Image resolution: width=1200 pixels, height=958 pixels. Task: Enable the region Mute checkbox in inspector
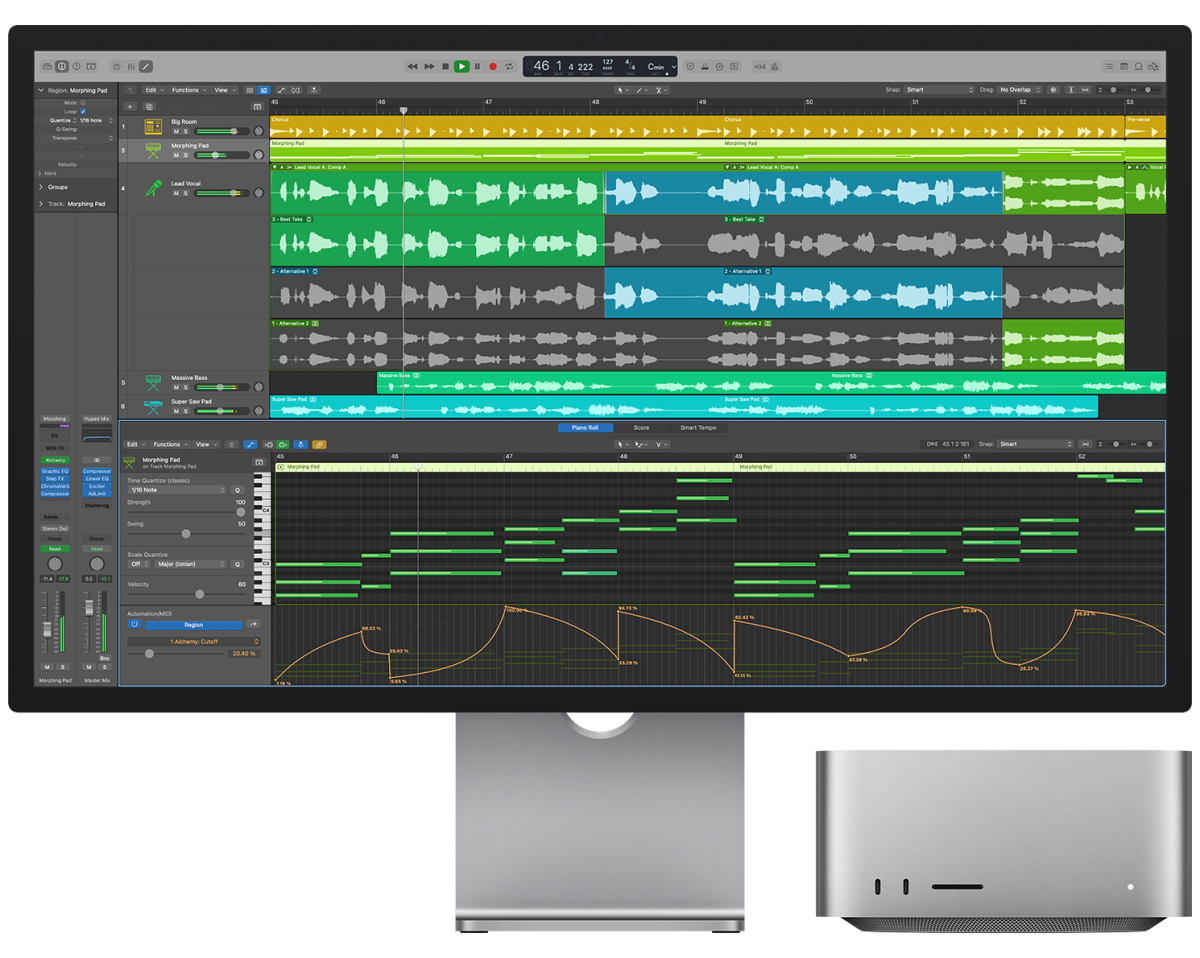[x=83, y=102]
